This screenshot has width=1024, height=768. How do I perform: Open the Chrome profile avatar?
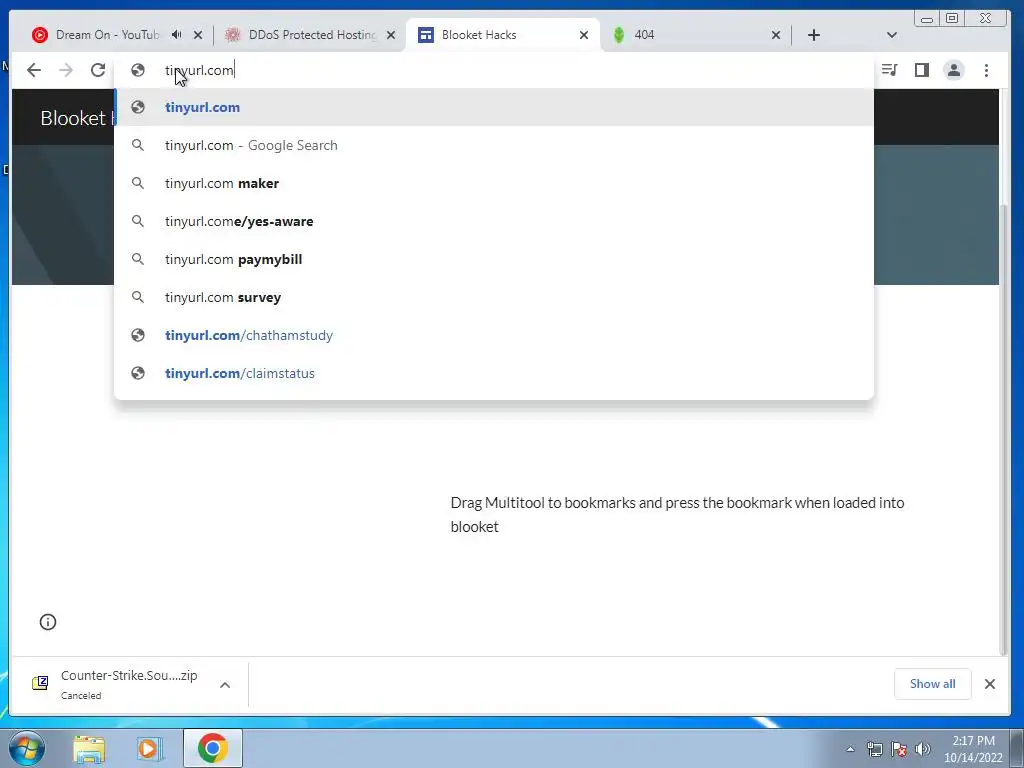coord(954,70)
